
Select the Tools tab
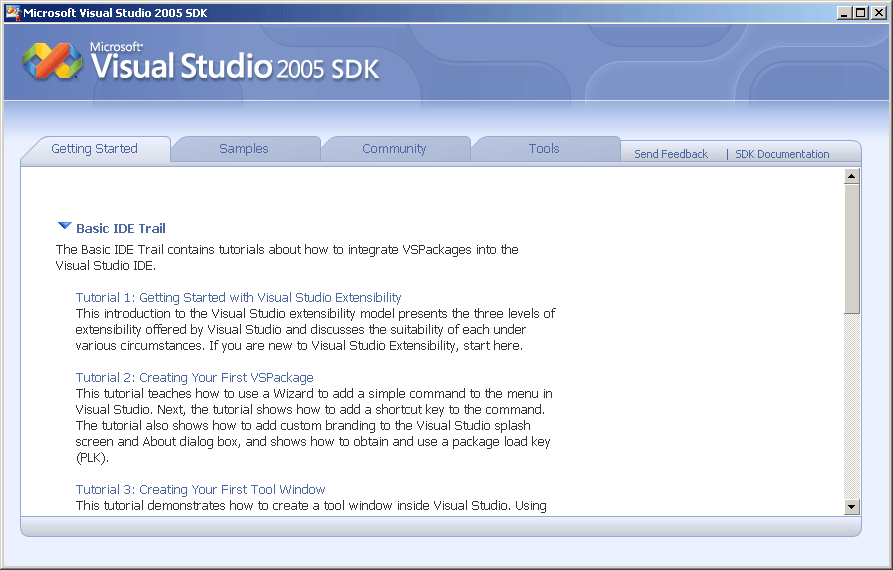point(544,149)
